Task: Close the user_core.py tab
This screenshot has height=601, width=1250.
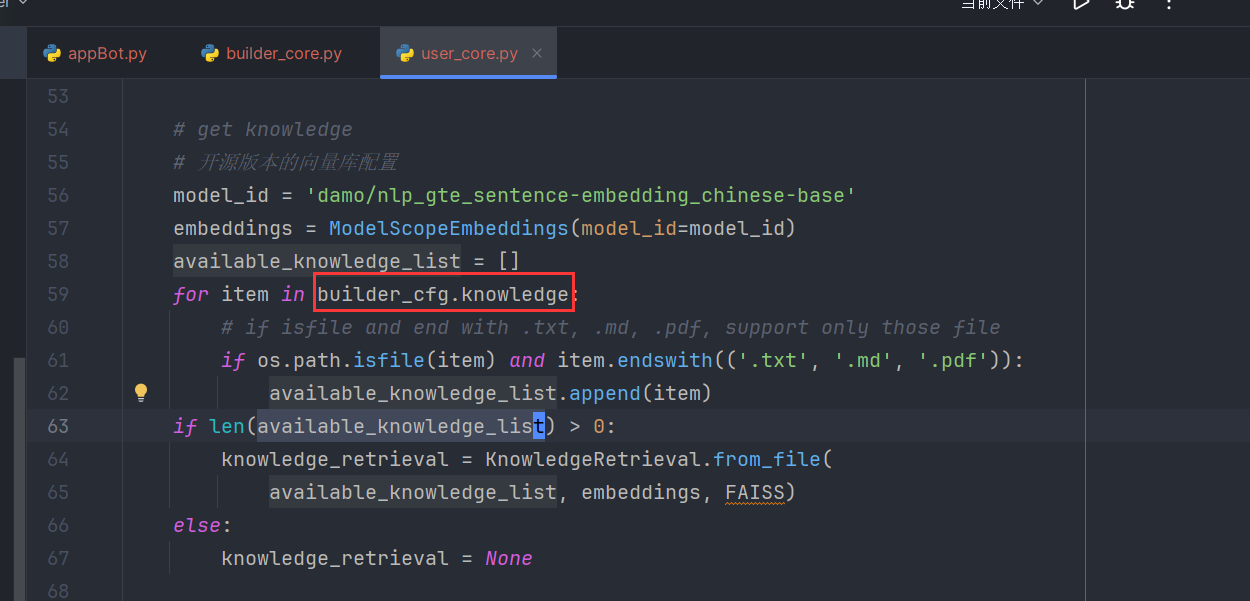Action: tap(537, 53)
